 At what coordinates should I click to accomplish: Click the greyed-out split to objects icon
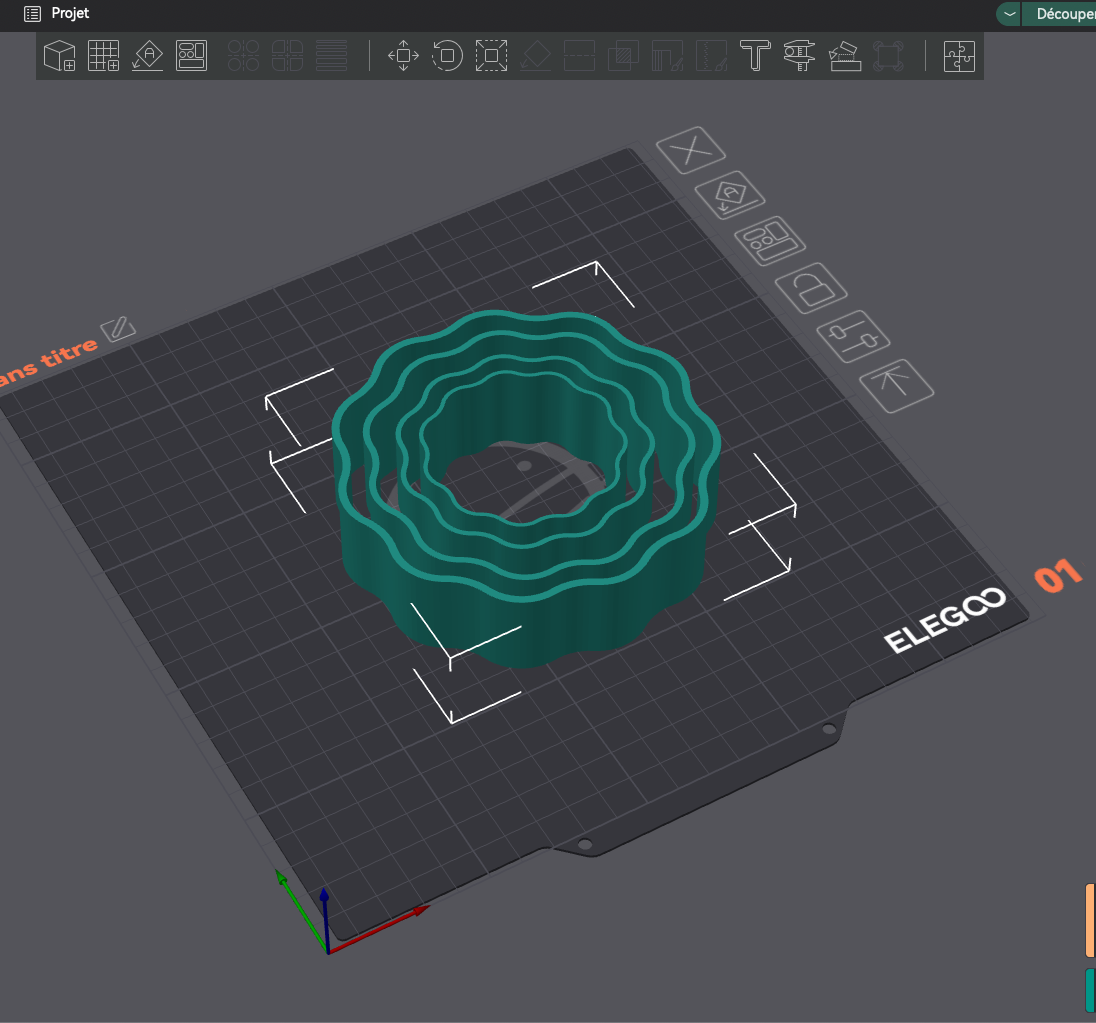[243, 55]
